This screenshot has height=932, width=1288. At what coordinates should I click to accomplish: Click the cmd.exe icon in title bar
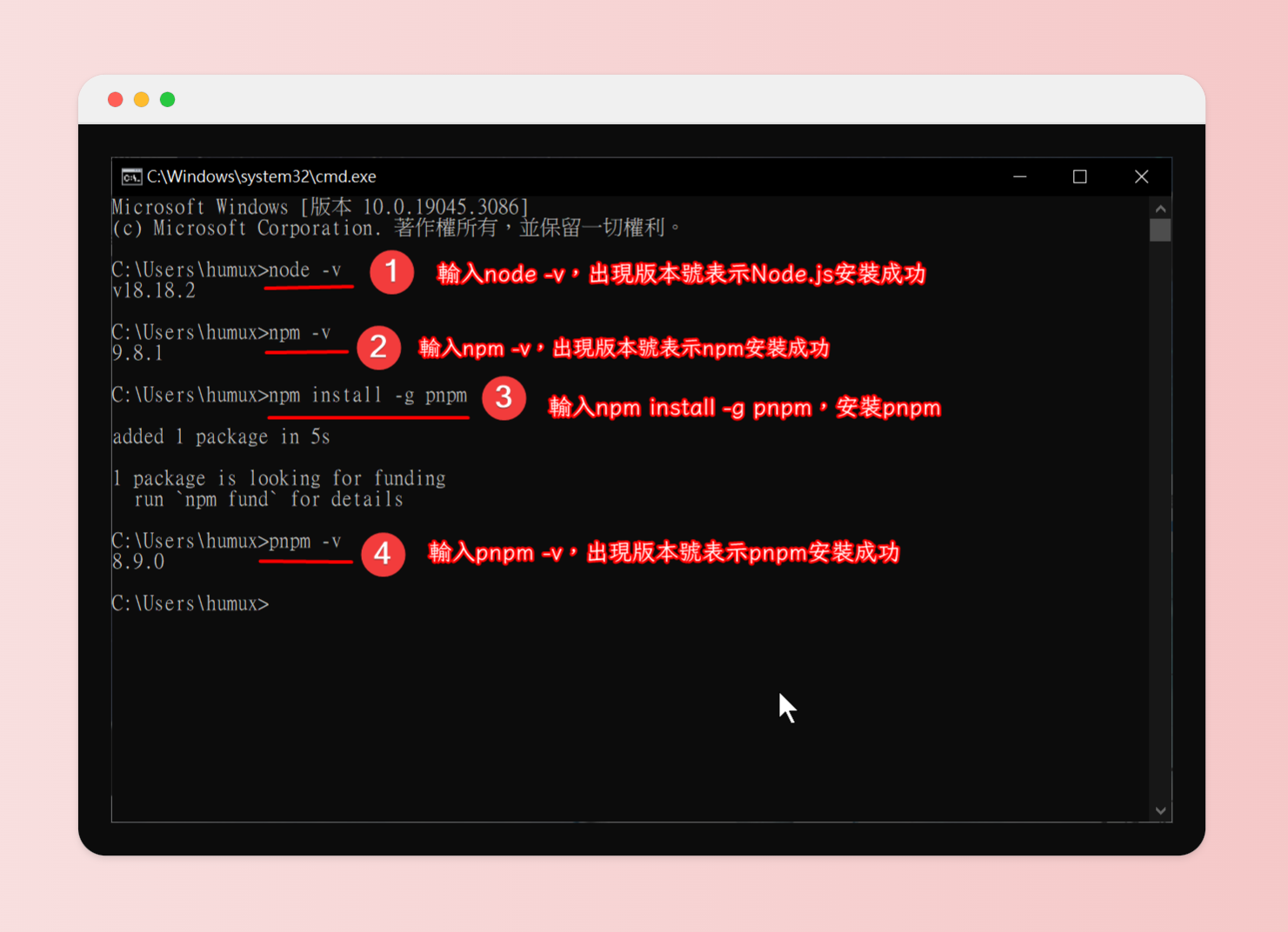pos(131,176)
